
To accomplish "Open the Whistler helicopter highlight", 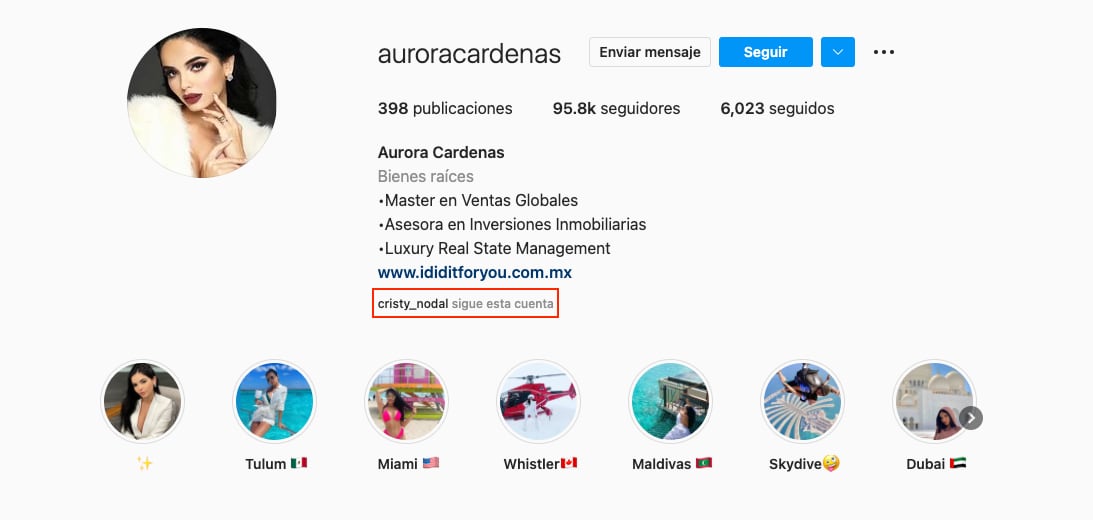I will (538, 402).
